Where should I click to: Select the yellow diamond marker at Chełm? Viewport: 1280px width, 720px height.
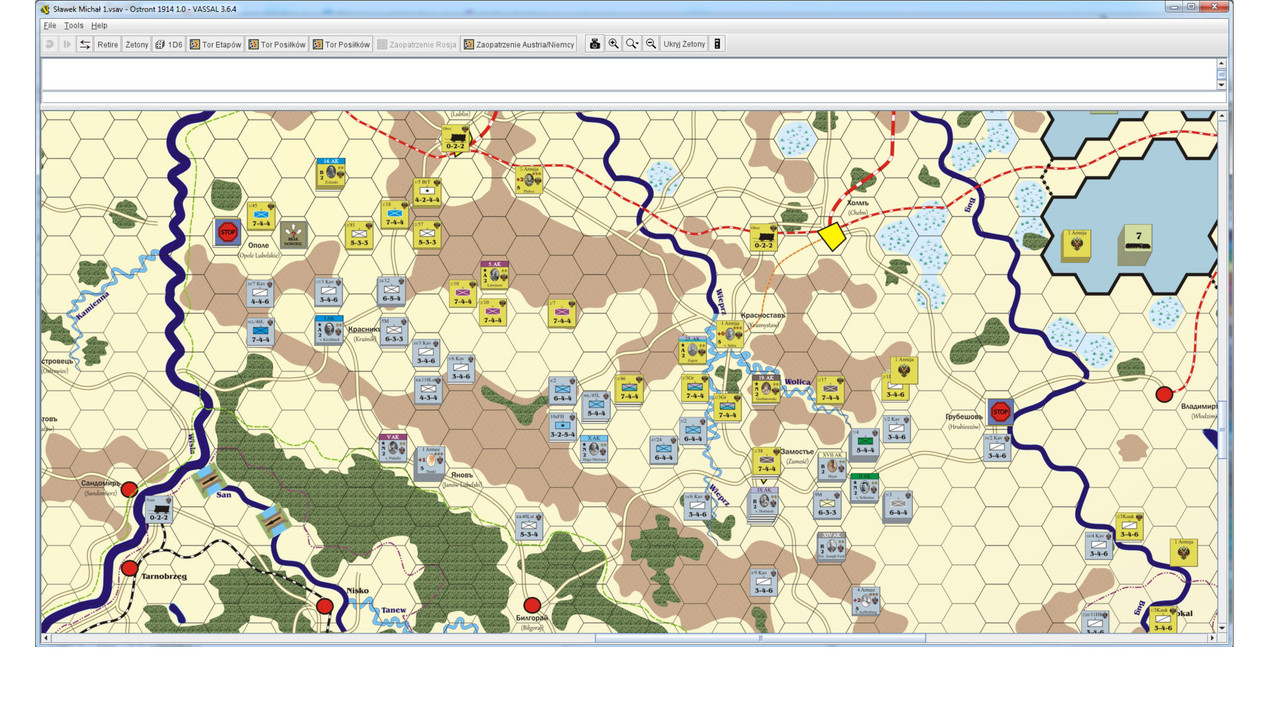click(832, 236)
